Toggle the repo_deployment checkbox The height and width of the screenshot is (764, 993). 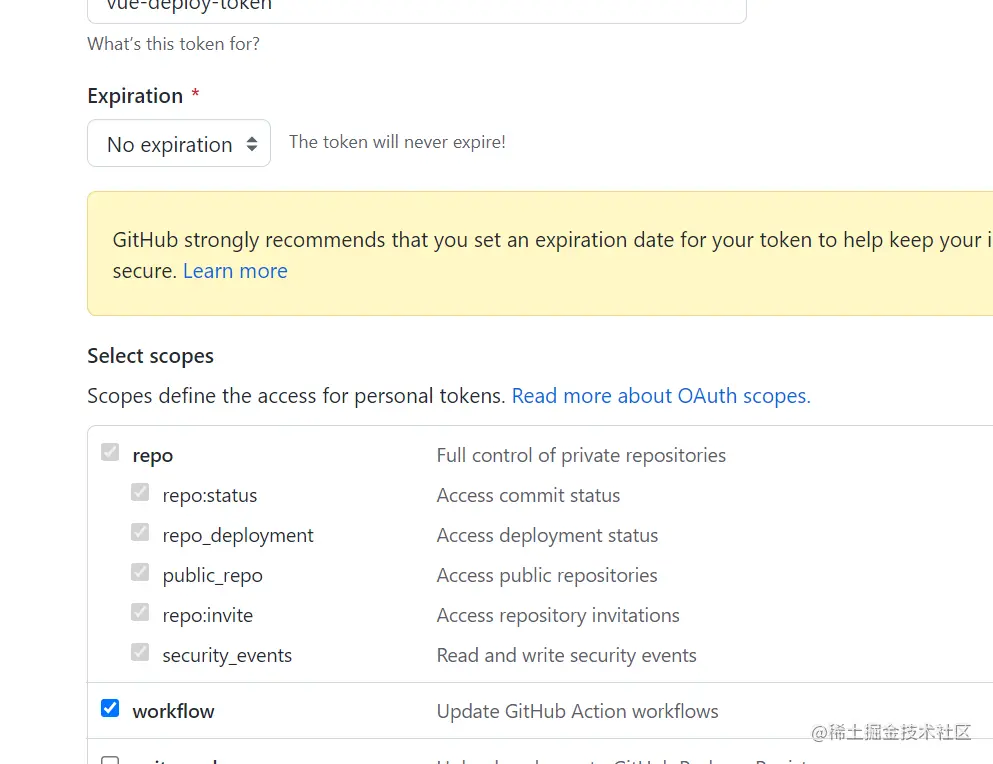pos(140,533)
